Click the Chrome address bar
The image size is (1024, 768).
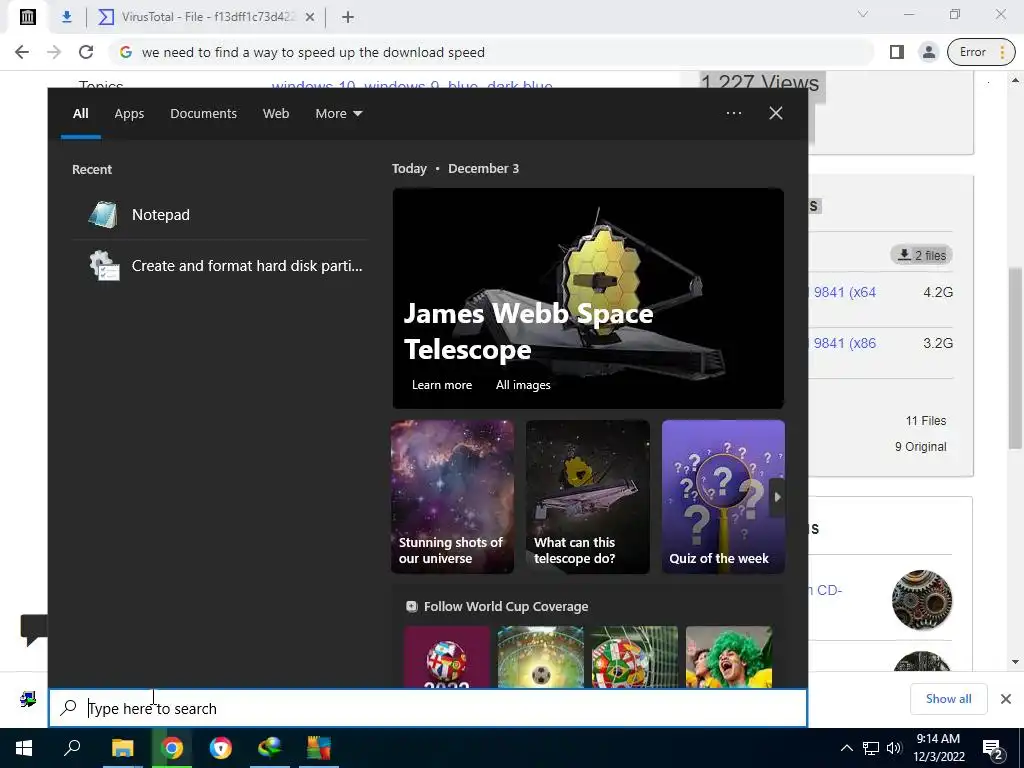coord(493,52)
